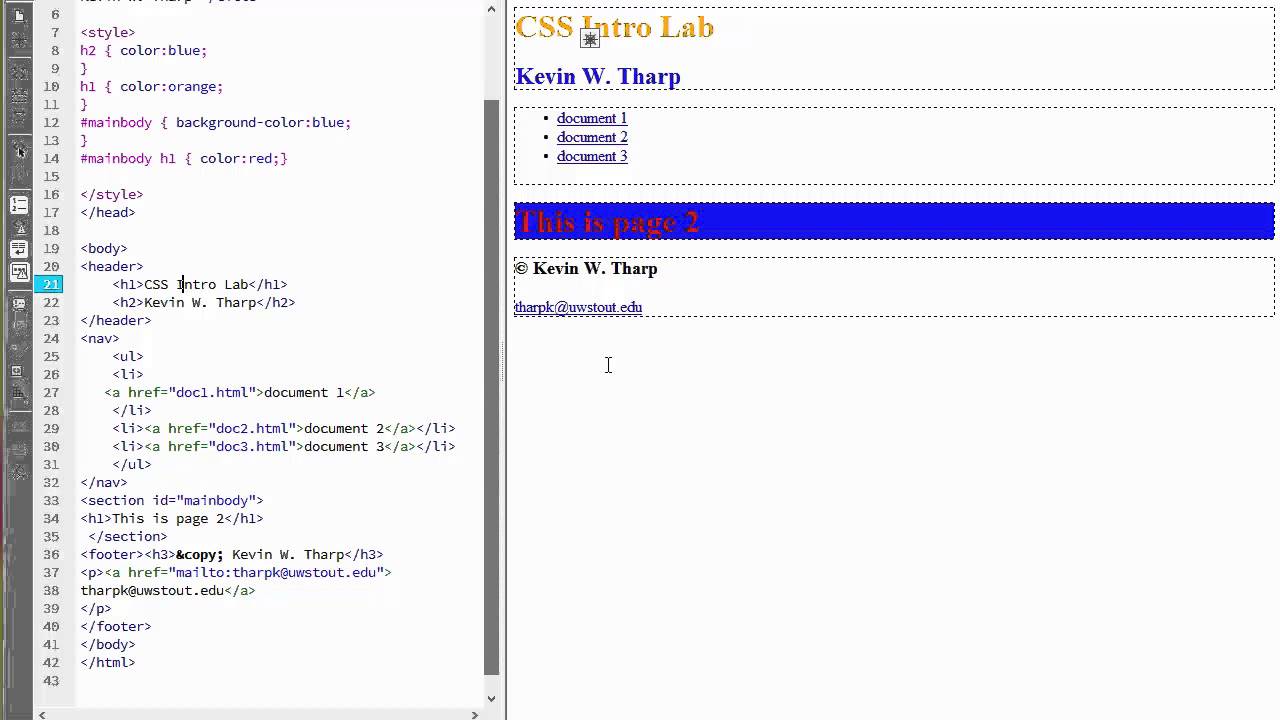Click the <header> tag on line 20
Screen dimensions: 1280x720
point(112,266)
